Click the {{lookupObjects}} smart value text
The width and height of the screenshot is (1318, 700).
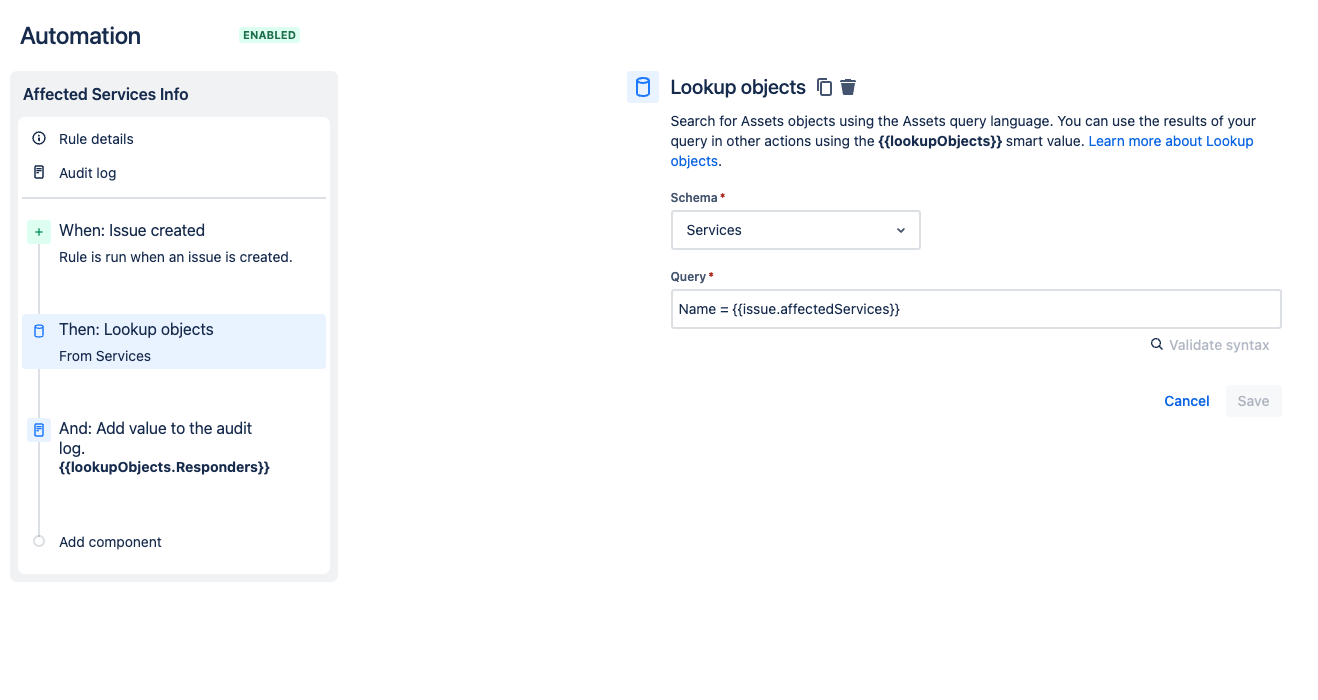pos(940,141)
